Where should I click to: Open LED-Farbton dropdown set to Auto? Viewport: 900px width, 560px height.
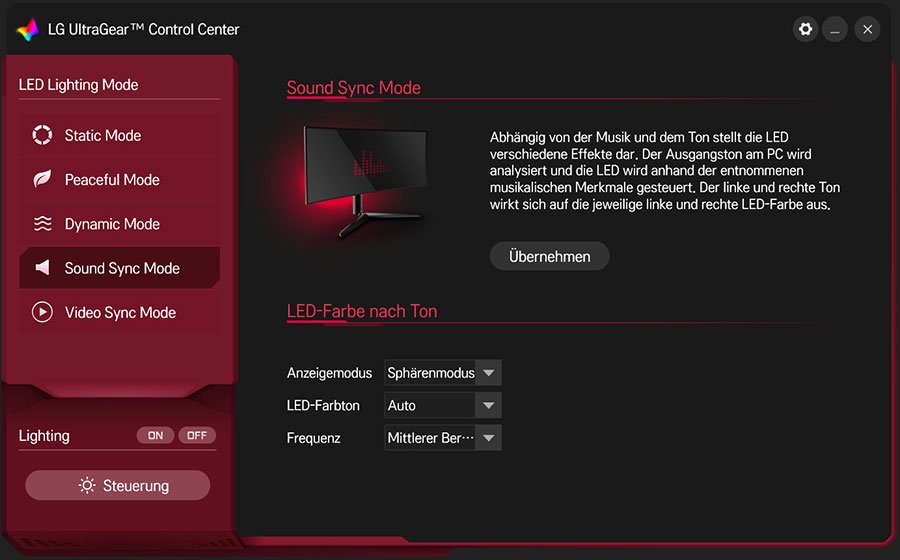click(x=443, y=405)
